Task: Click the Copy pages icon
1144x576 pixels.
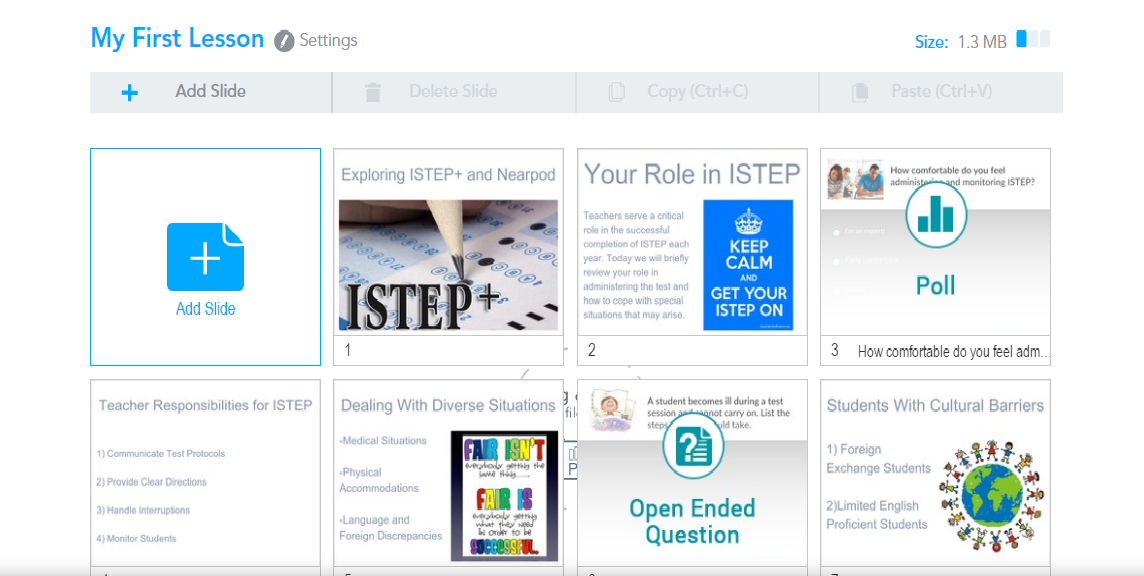Action: (617, 92)
